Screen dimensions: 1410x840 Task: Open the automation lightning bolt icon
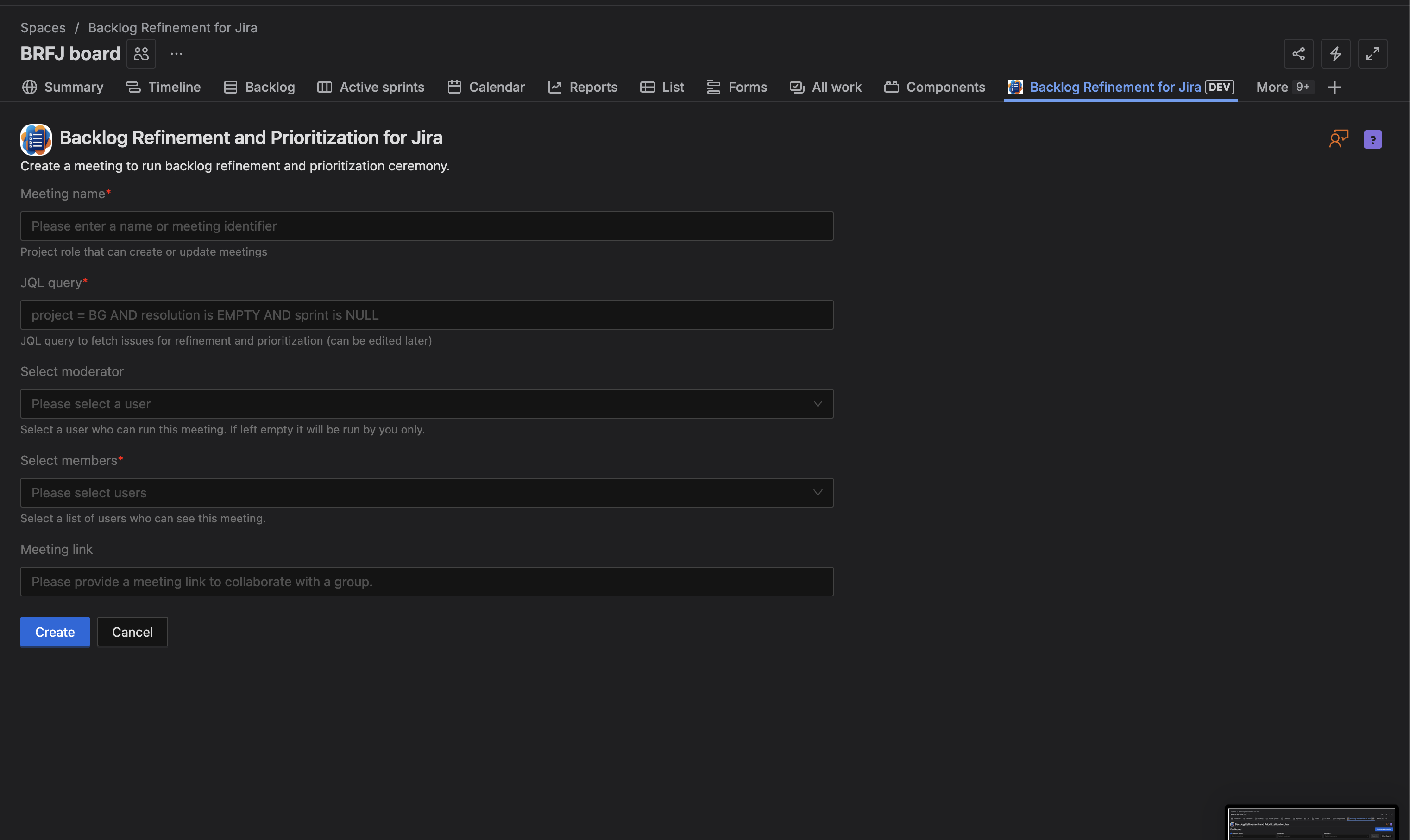click(1335, 54)
